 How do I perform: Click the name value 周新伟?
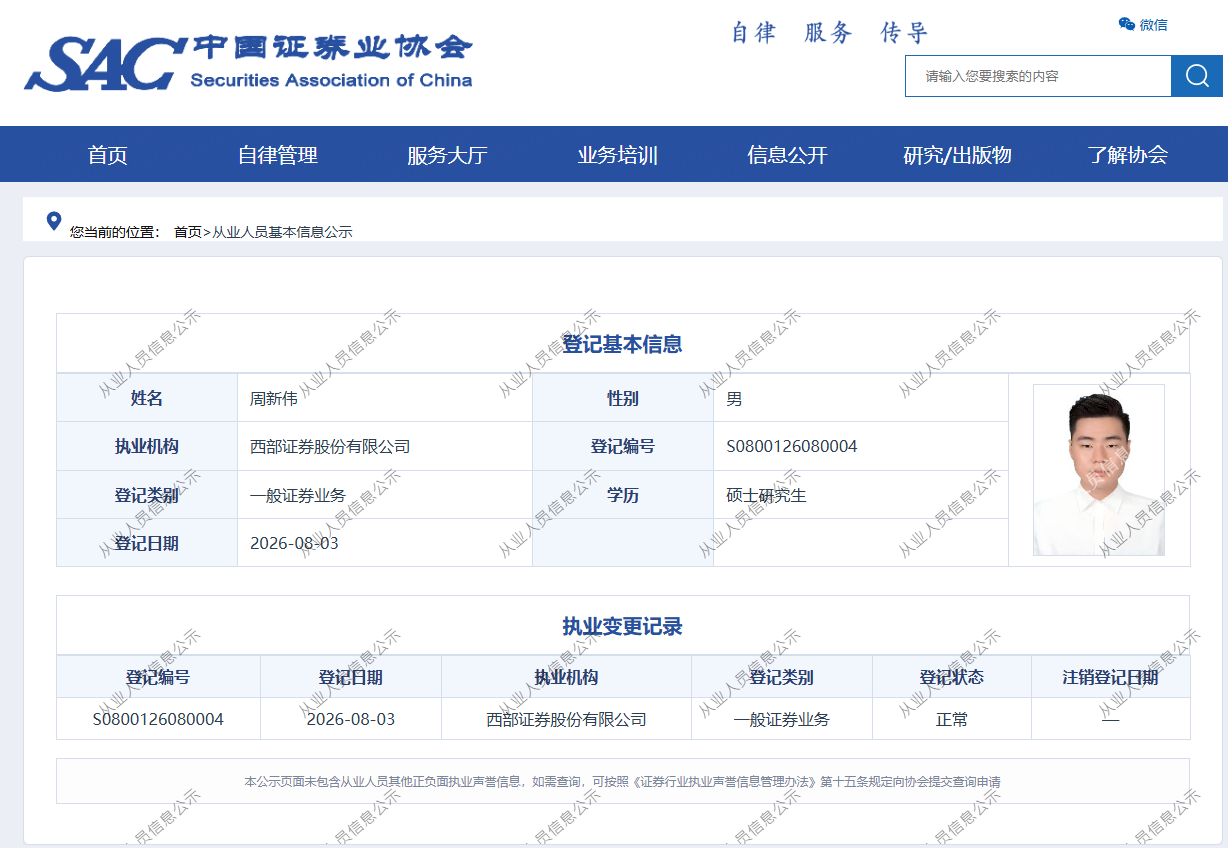274,398
